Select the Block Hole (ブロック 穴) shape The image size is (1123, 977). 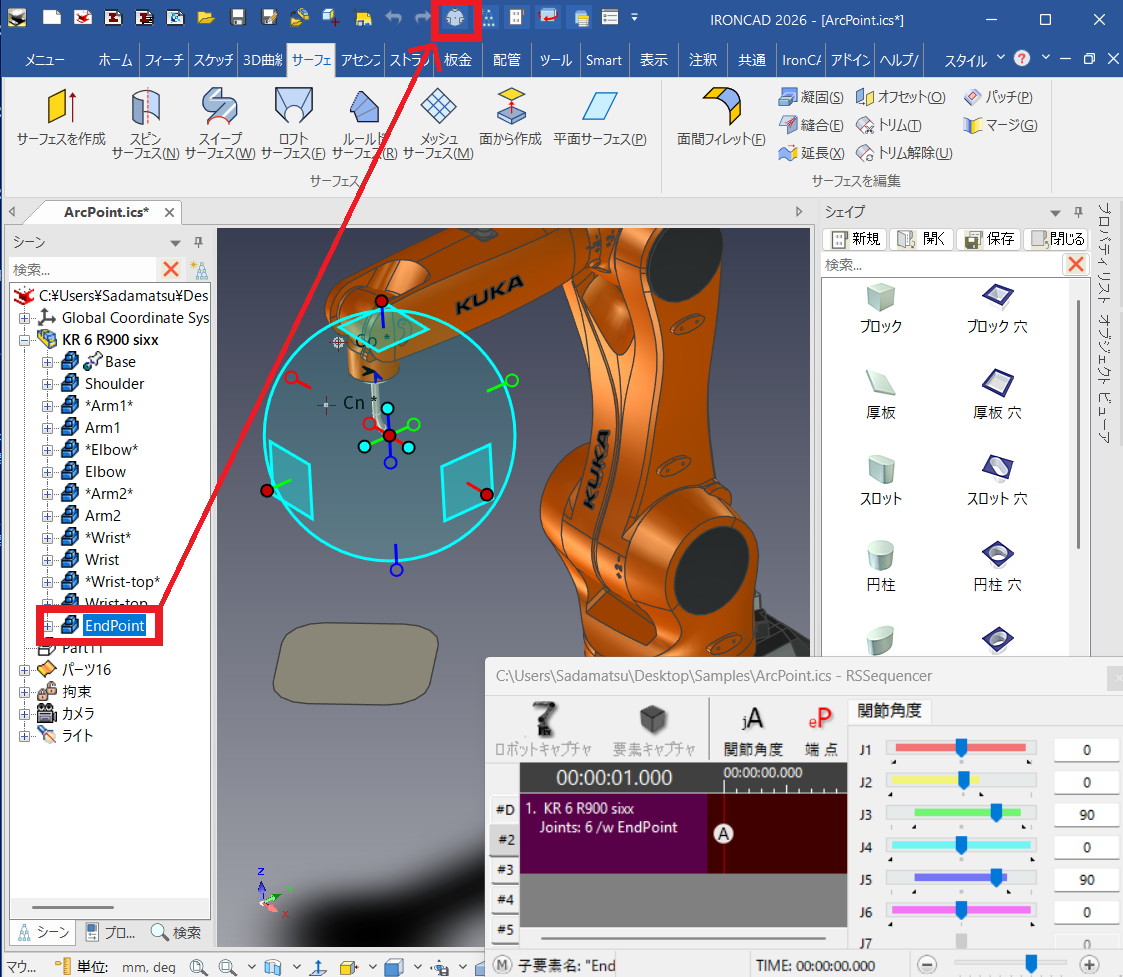(997, 309)
